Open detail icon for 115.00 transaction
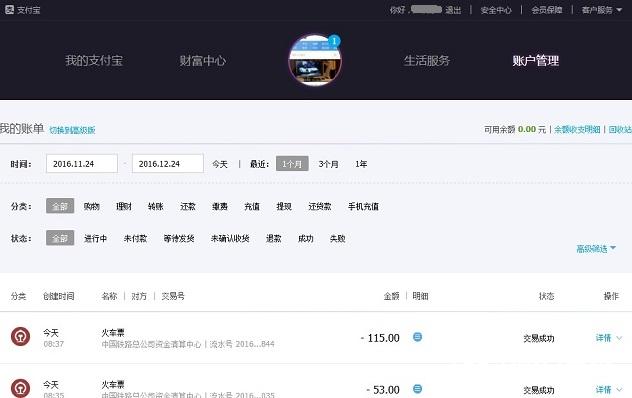 coord(418,337)
